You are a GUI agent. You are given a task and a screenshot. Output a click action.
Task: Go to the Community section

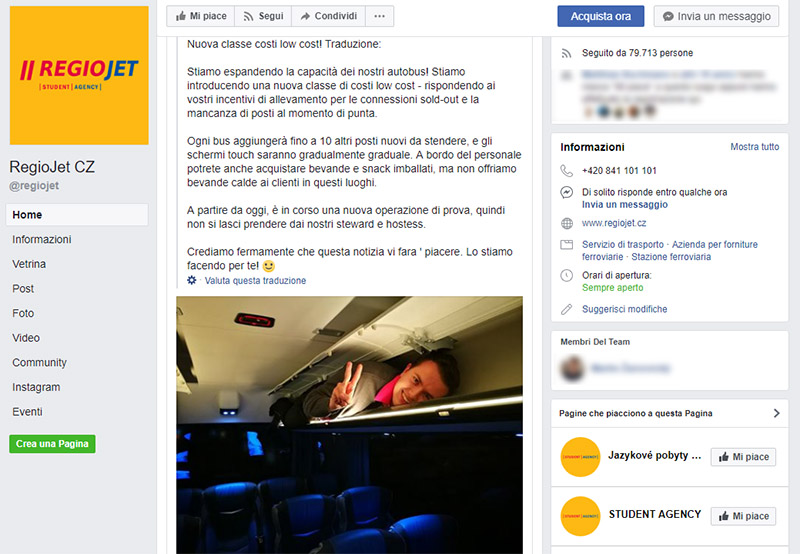(39, 363)
